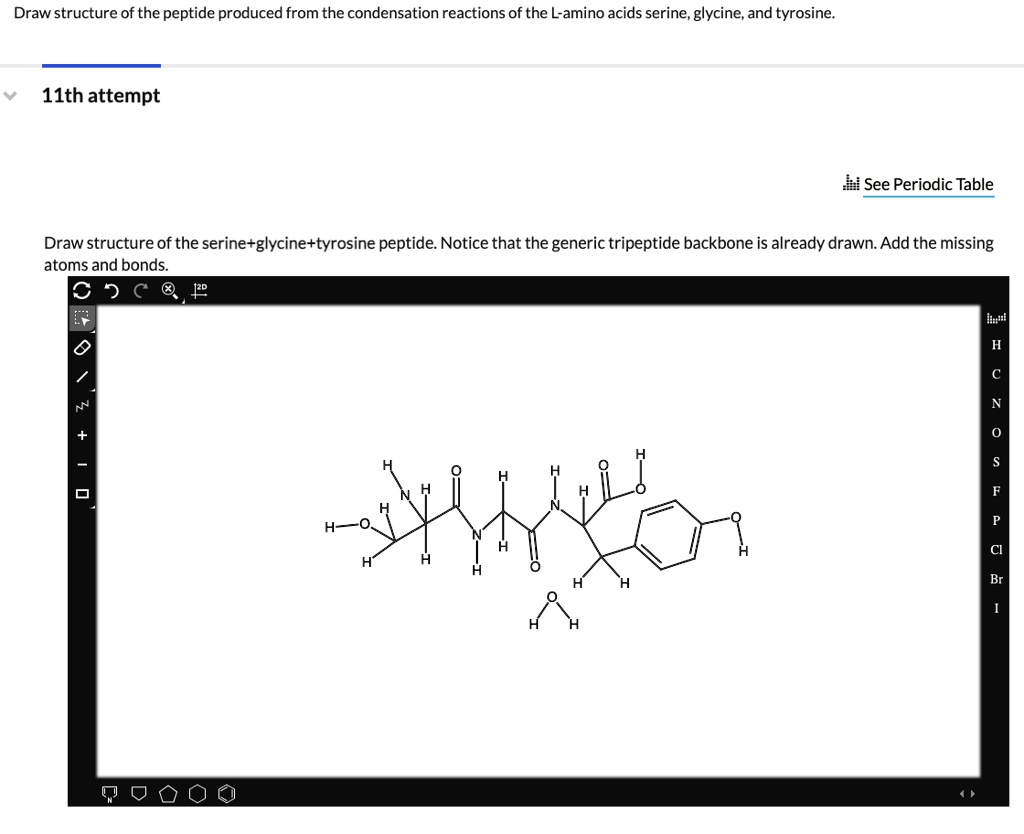This screenshot has width=1024, height=834.
Task: Expand the scroll arrows at canvas bottom right
Action: coord(968,791)
